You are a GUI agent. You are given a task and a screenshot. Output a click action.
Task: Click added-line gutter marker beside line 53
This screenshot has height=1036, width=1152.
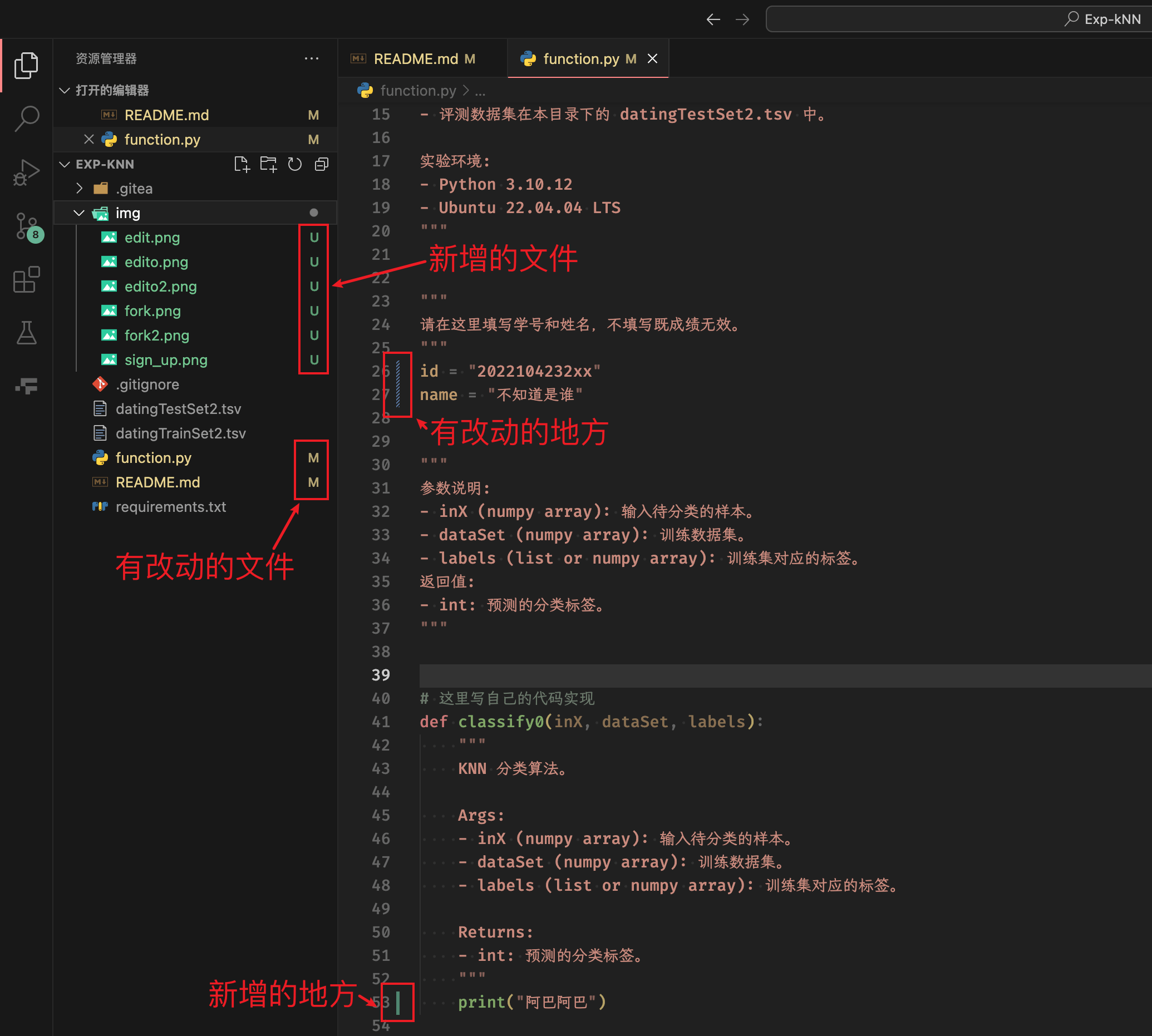398,1003
